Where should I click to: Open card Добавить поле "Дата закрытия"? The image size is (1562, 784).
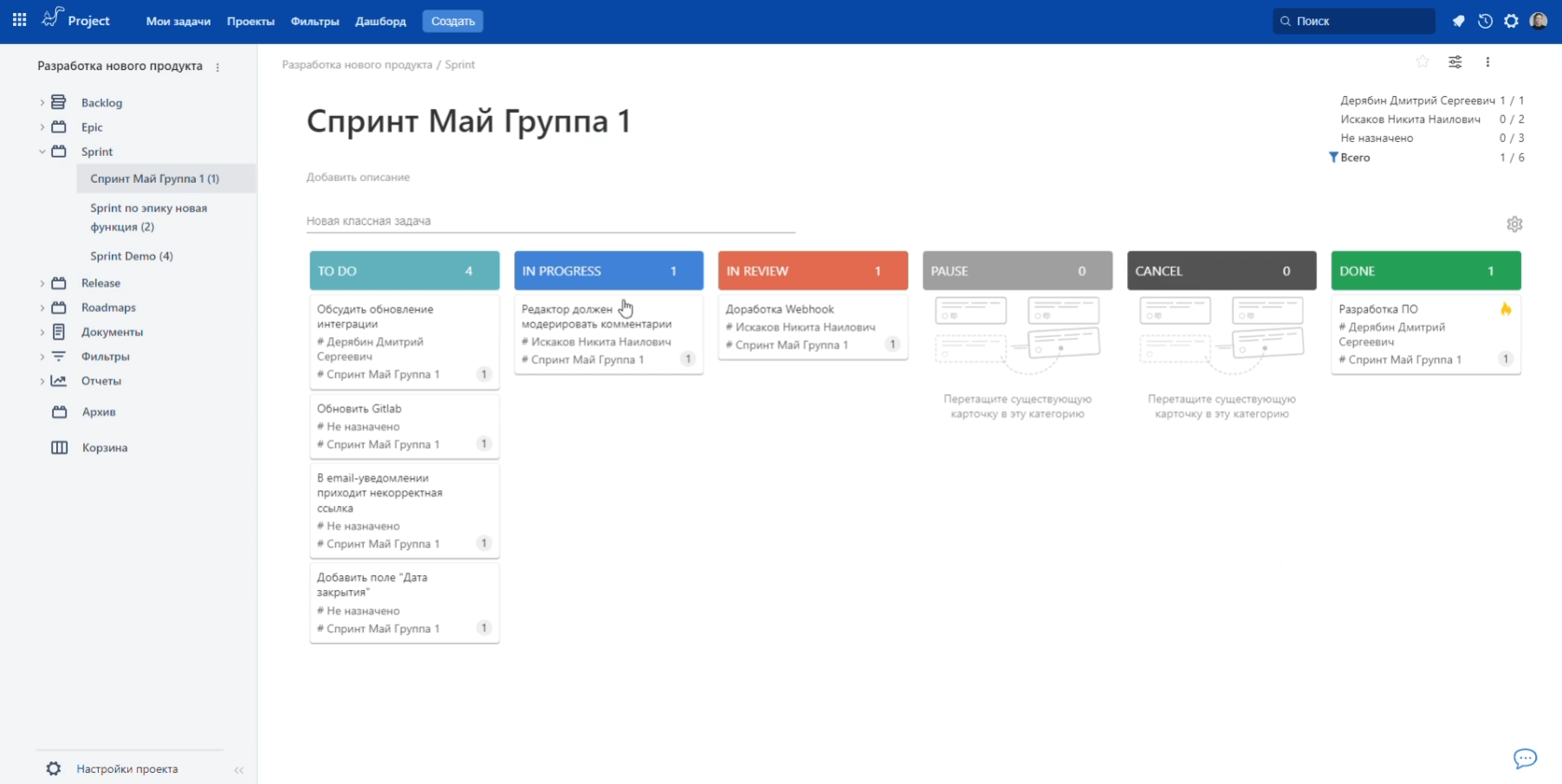tap(405, 603)
